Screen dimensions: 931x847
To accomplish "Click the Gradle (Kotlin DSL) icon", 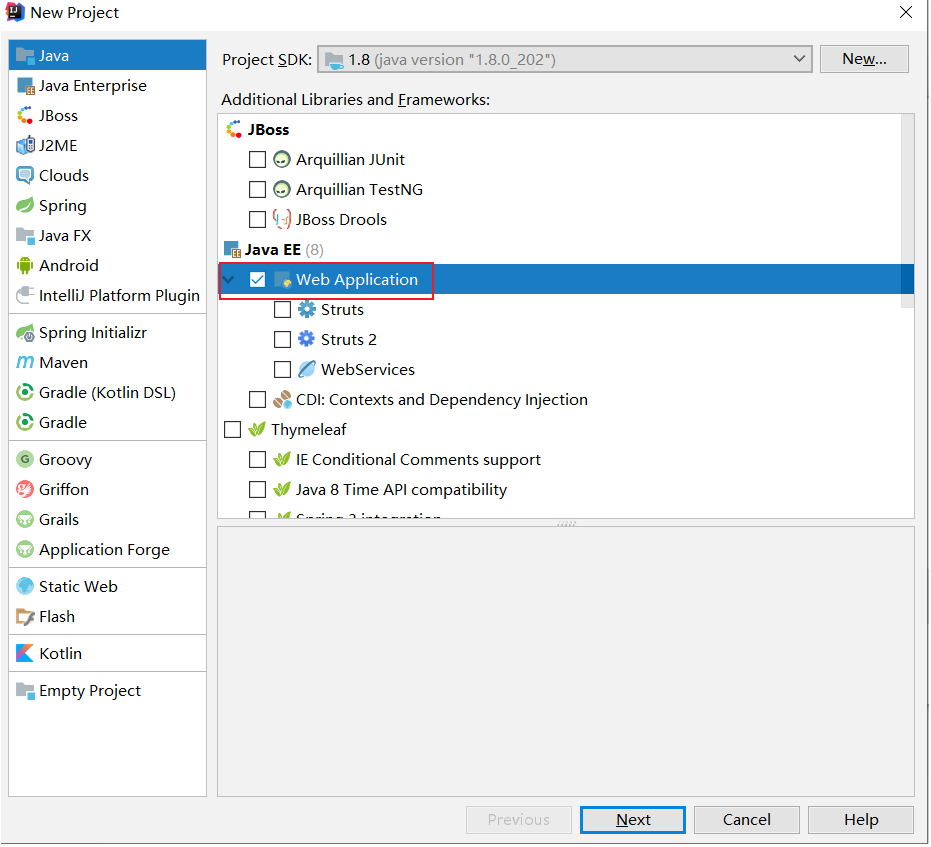I will 25,393.
